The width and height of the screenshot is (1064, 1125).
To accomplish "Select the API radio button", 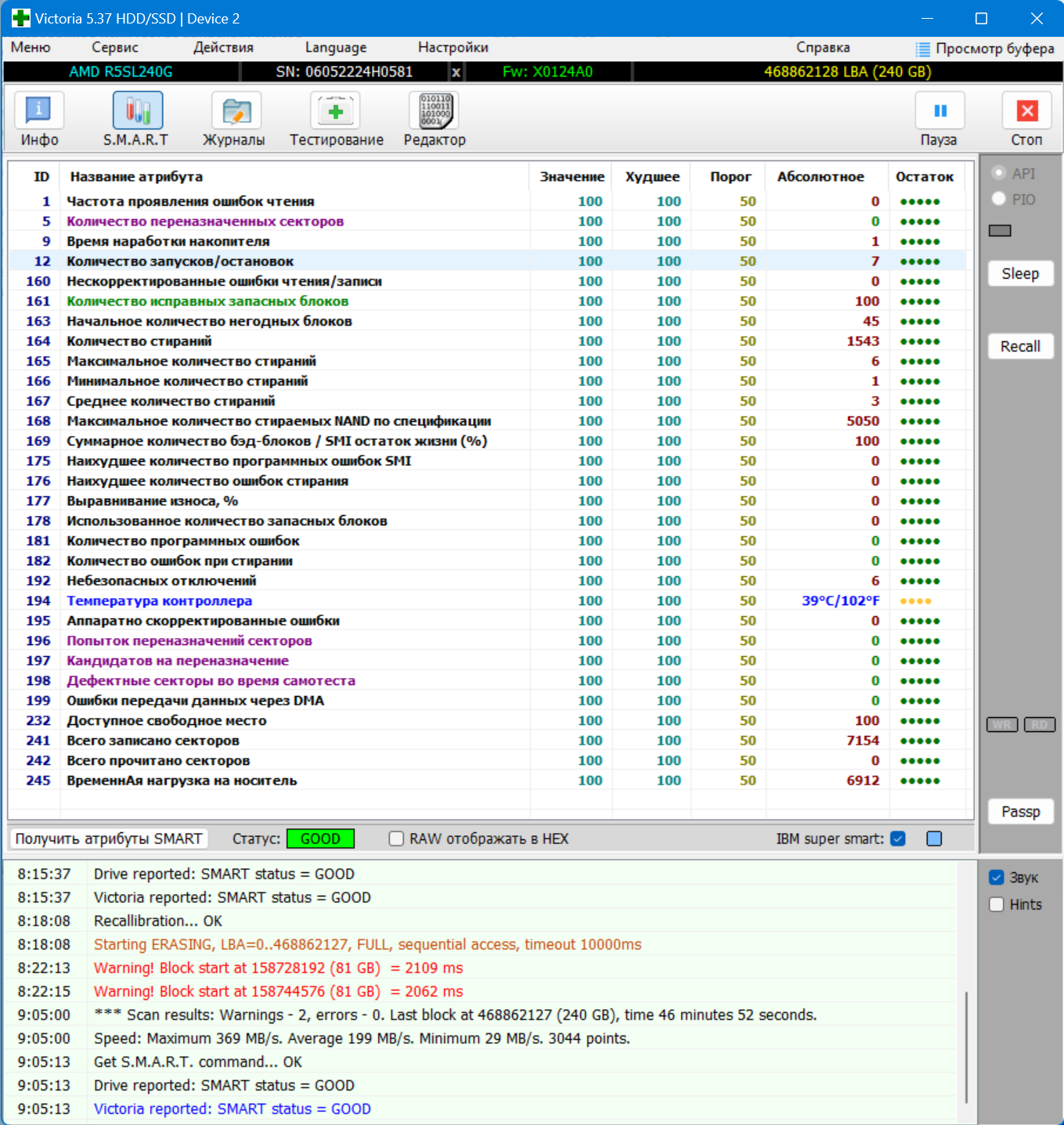I will (999, 173).
